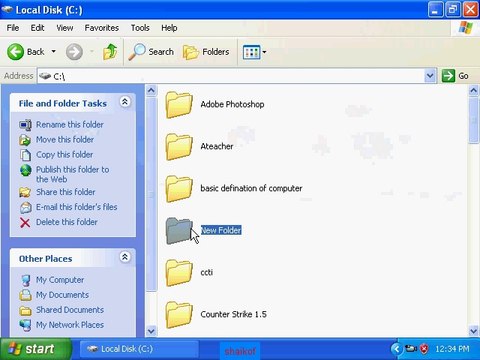Viewport: 480px width, 360px height.
Task: Select the basic defination of computer folder icon
Action: pos(179,189)
